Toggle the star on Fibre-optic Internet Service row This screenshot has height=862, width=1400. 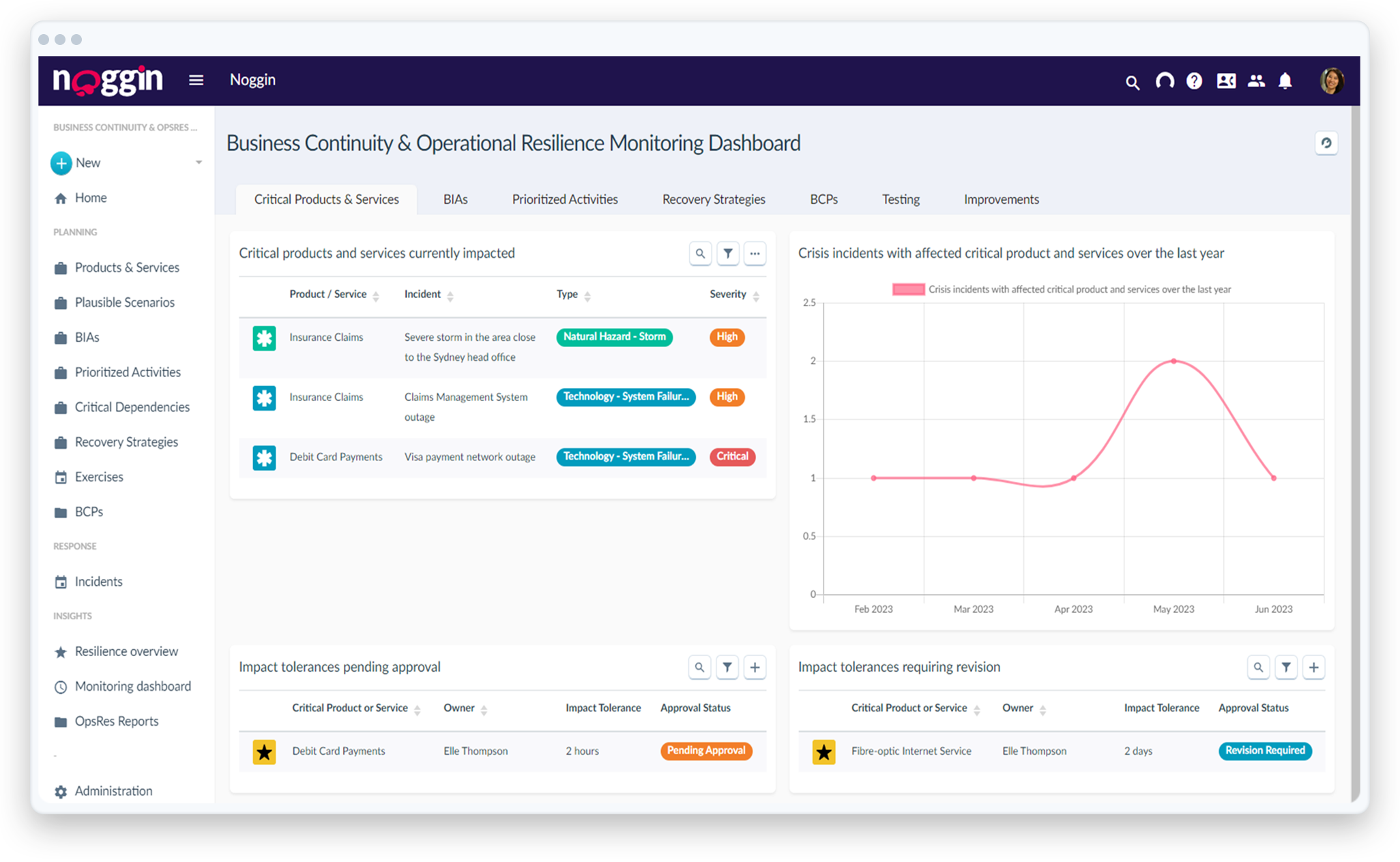point(823,752)
